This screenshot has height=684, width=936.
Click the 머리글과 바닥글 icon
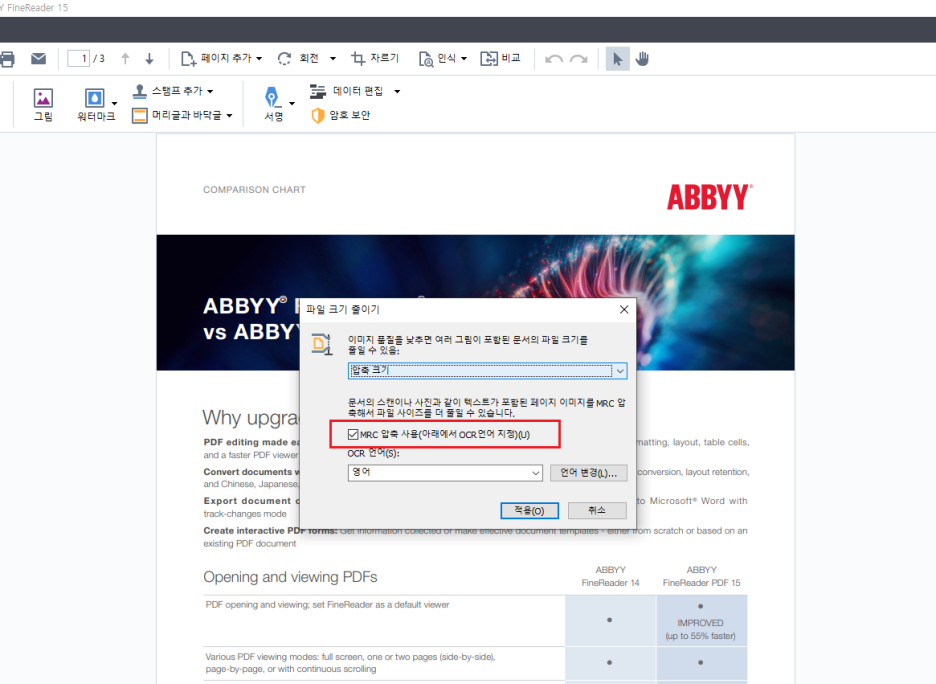click(x=139, y=115)
